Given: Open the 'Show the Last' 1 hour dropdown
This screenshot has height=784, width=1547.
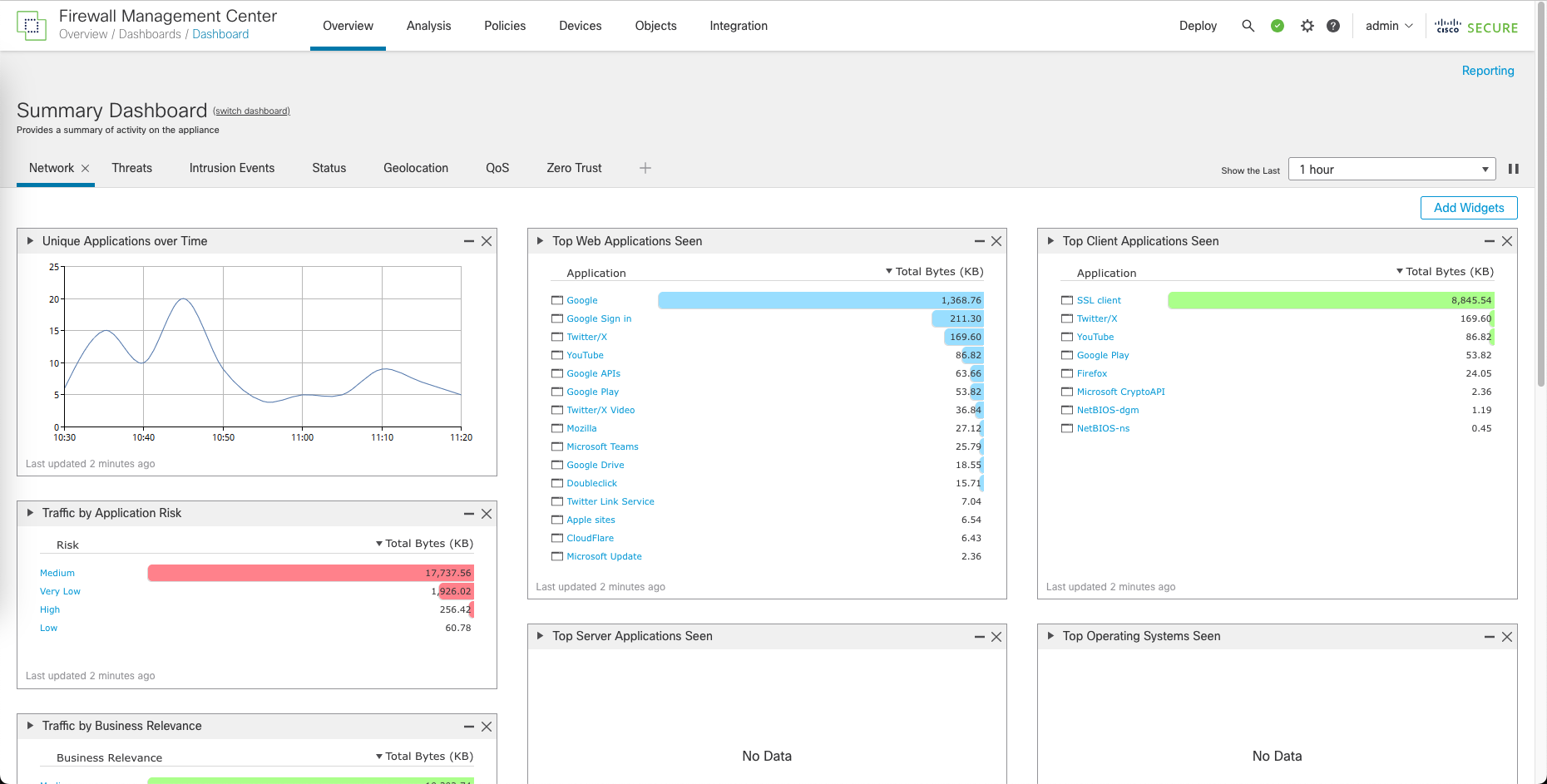Looking at the screenshot, I should pos(1391,169).
